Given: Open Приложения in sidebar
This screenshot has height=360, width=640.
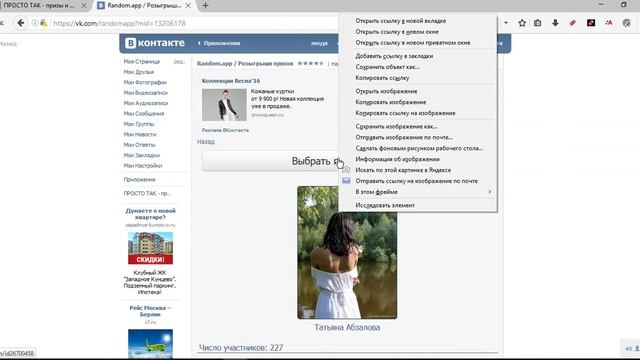Looking at the screenshot, I should click(139, 180).
